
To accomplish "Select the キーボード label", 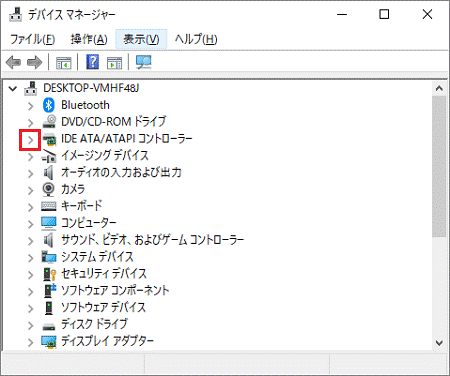I will [x=81, y=206].
